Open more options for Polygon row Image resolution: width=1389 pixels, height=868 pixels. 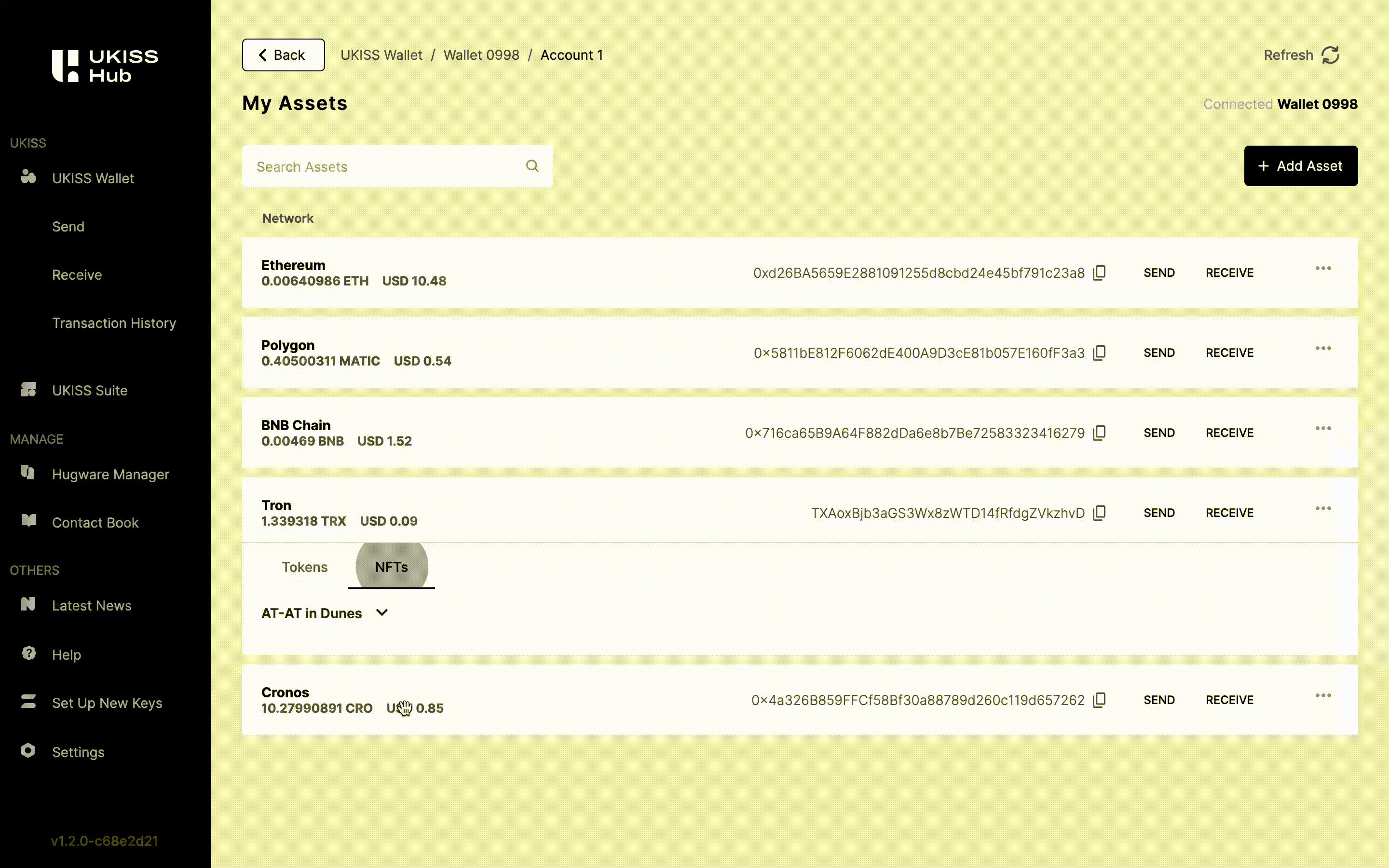(x=1323, y=348)
